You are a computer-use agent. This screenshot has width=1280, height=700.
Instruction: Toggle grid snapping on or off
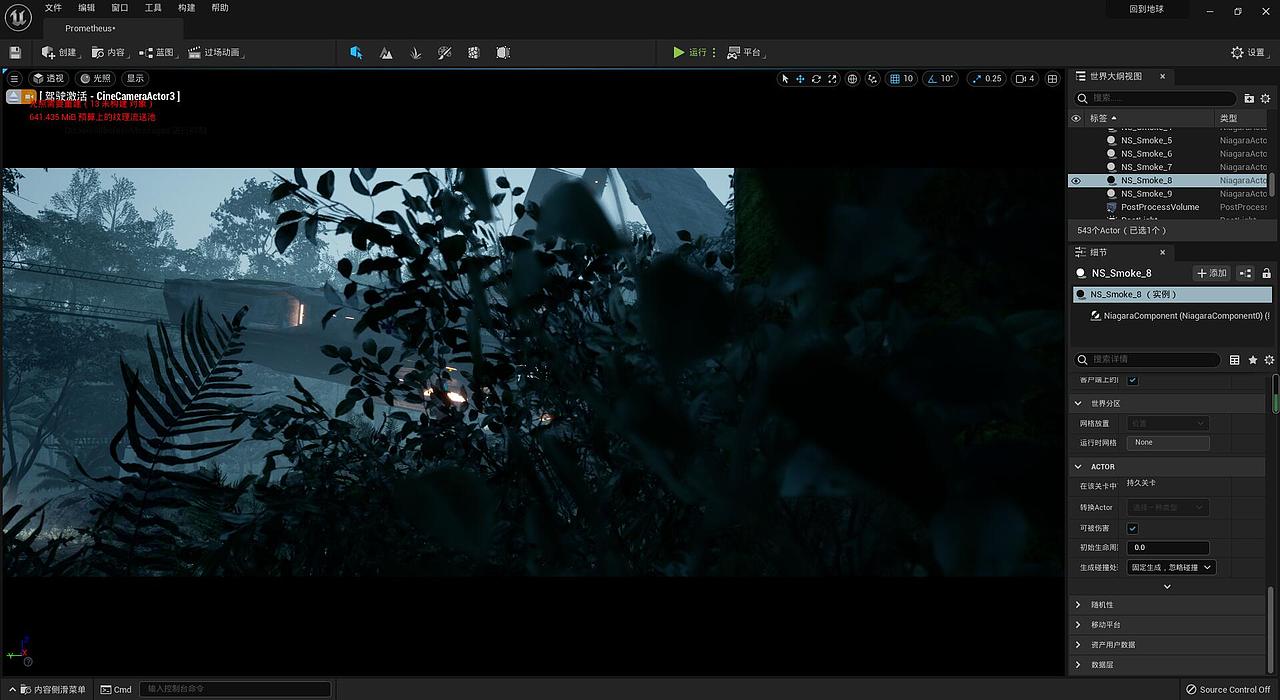coord(896,79)
